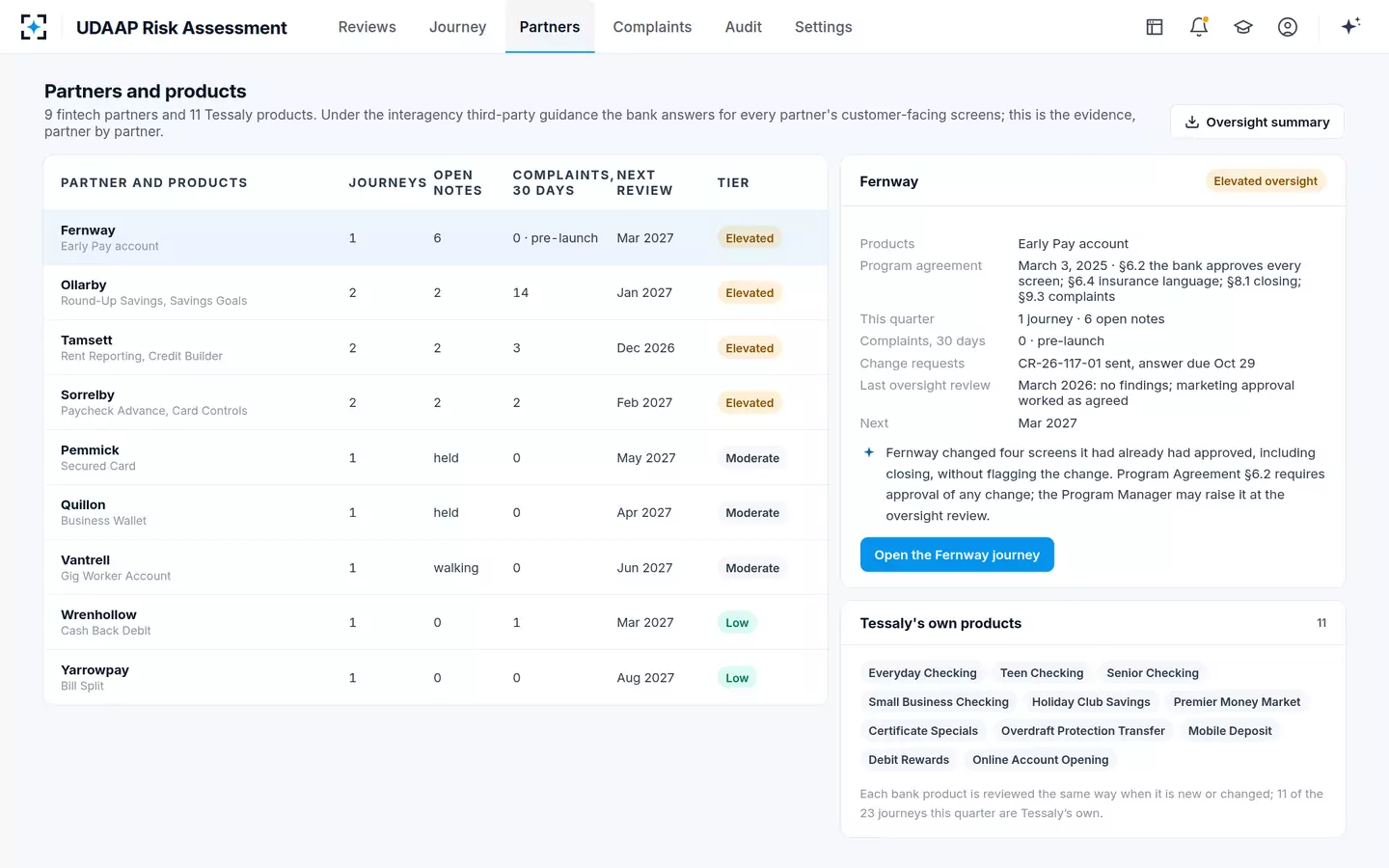The image size is (1389, 868).
Task: Open the Complaints tab
Action: click(652, 27)
